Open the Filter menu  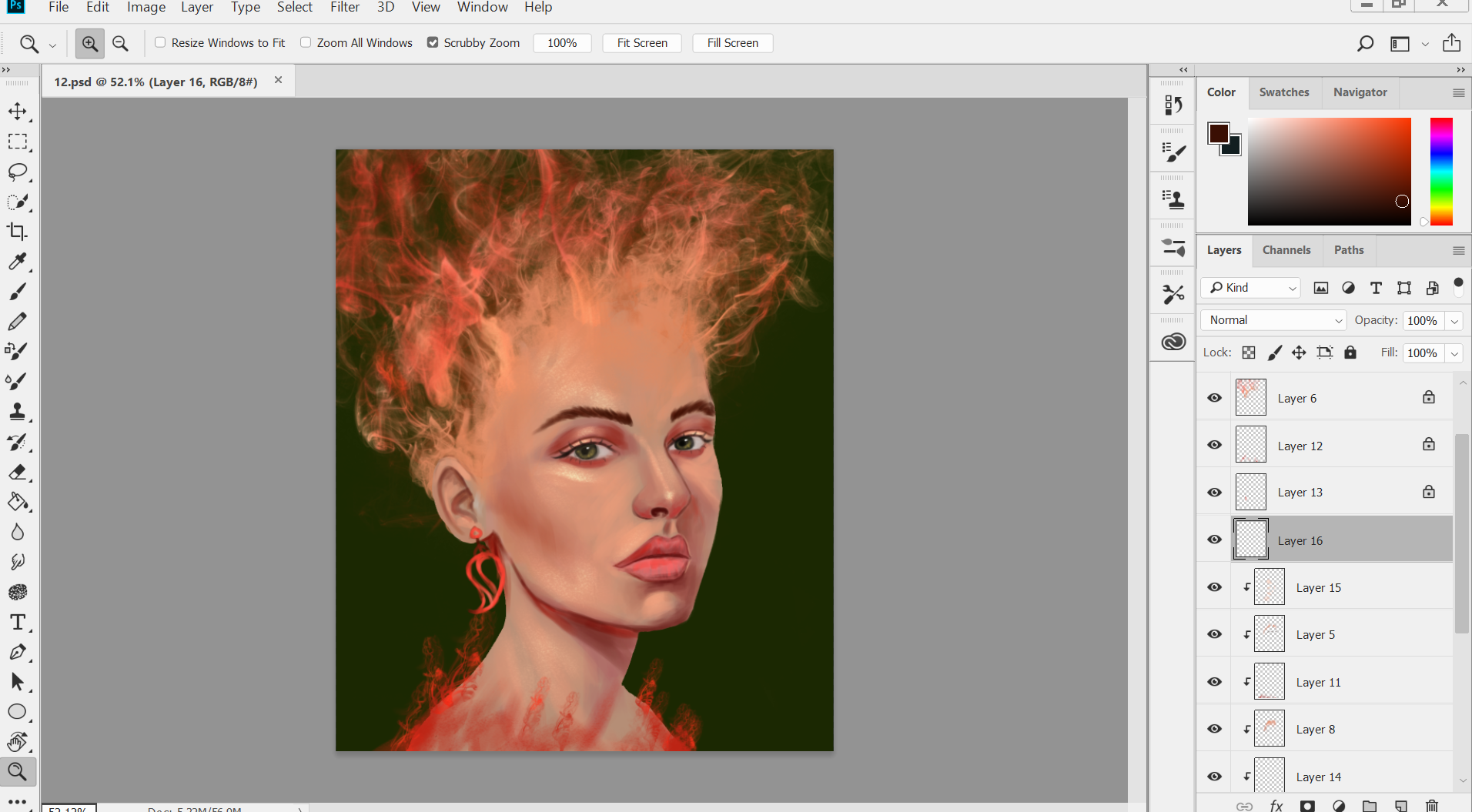tap(344, 8)
